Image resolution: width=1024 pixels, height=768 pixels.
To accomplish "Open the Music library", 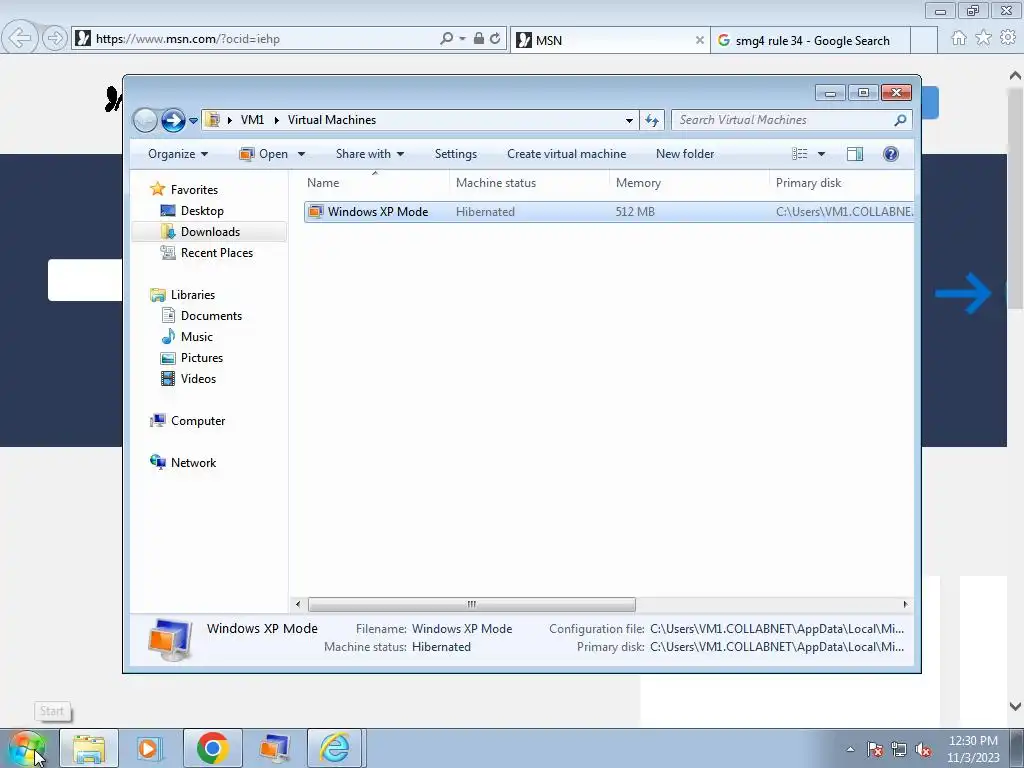I will click(x=197, y=337).
